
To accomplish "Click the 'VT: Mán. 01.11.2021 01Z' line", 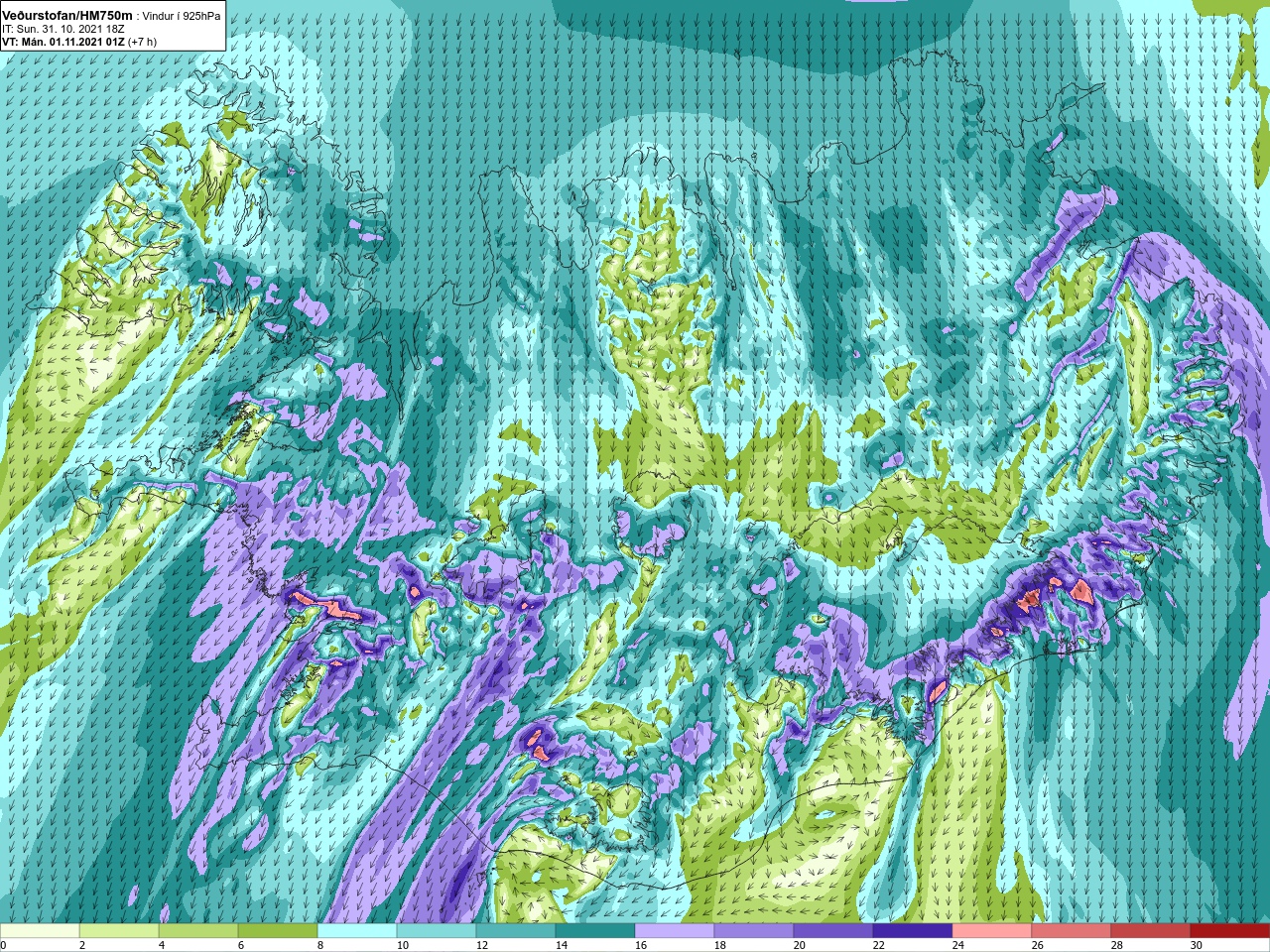I will 63,43.
